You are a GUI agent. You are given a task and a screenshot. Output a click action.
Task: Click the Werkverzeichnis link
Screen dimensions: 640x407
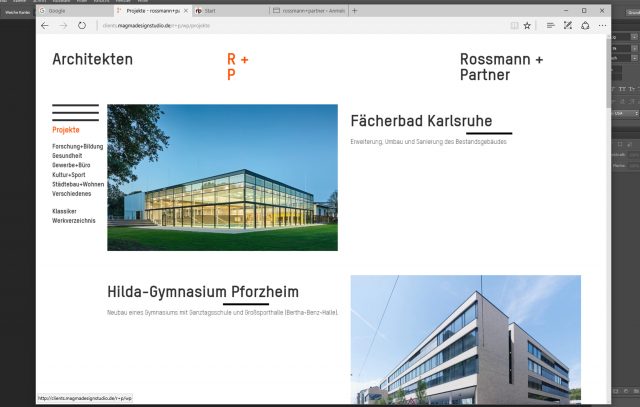pyautogui.click(x=74, y=220)
